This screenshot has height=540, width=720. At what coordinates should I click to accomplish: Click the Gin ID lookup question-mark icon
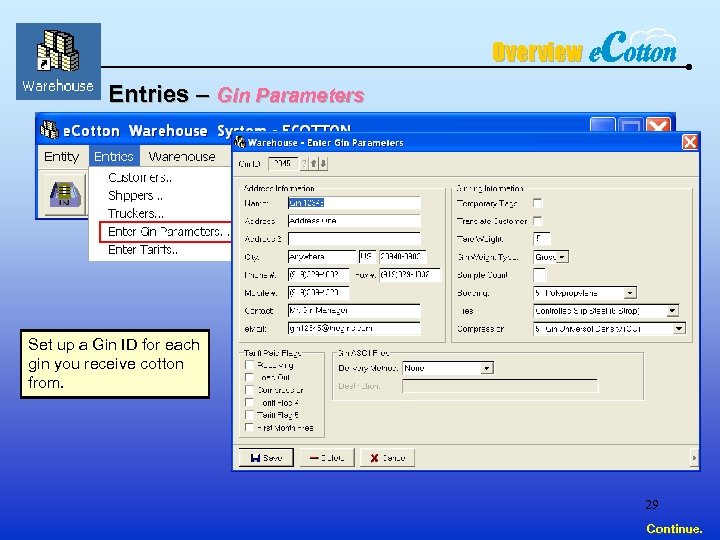point(304,163)
